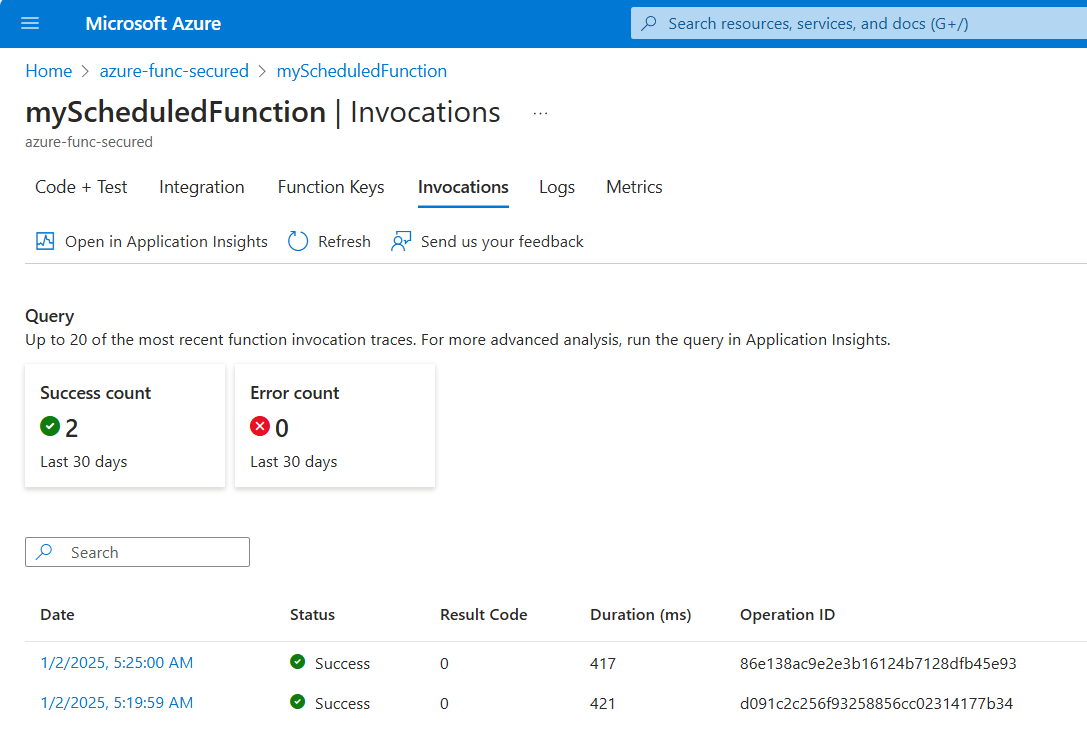The height and width of the screenshot is (750, 1087).
Task: Click the red Error count icon
Action: pos(260,427)
